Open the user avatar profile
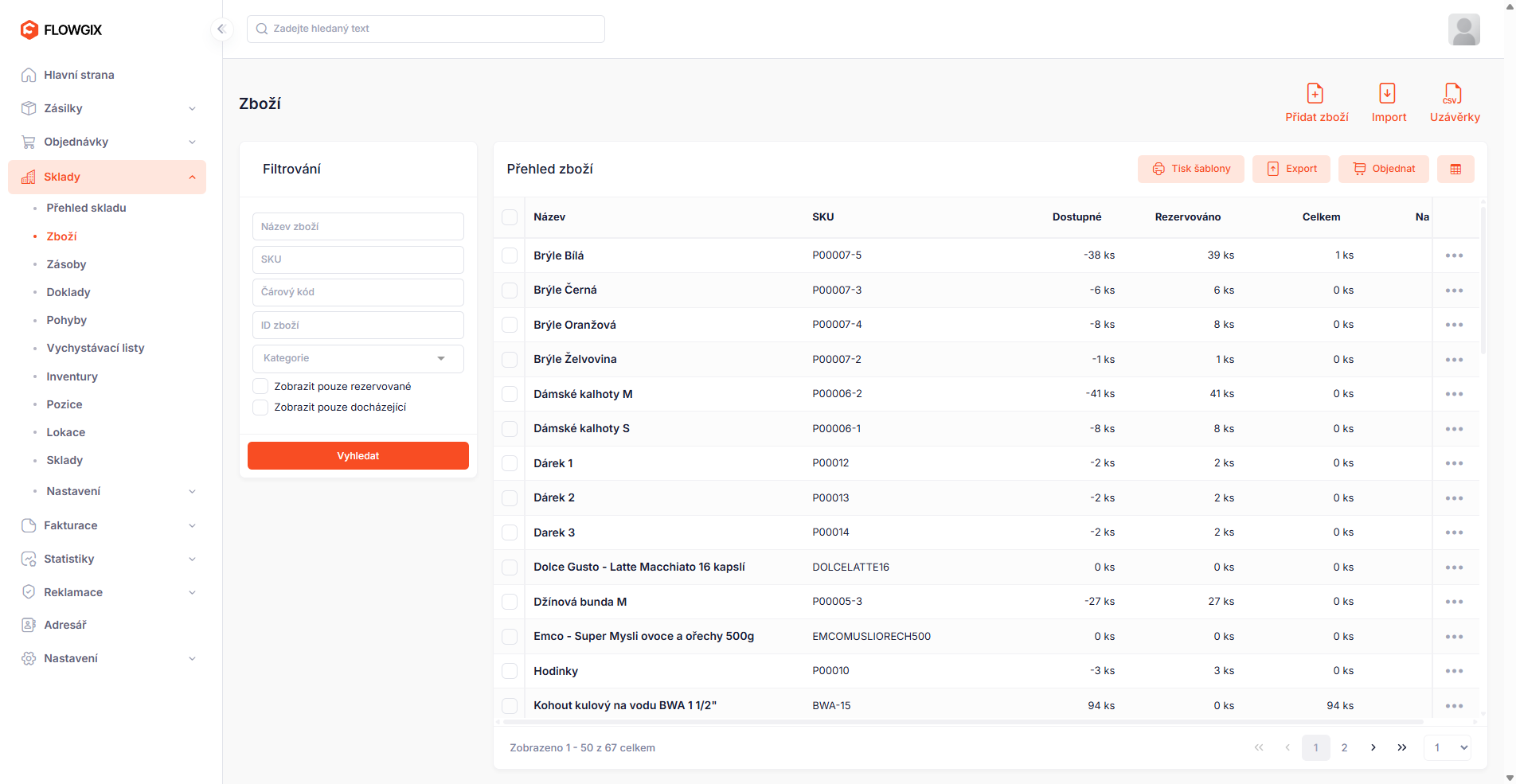 (x=1463, y=29)
